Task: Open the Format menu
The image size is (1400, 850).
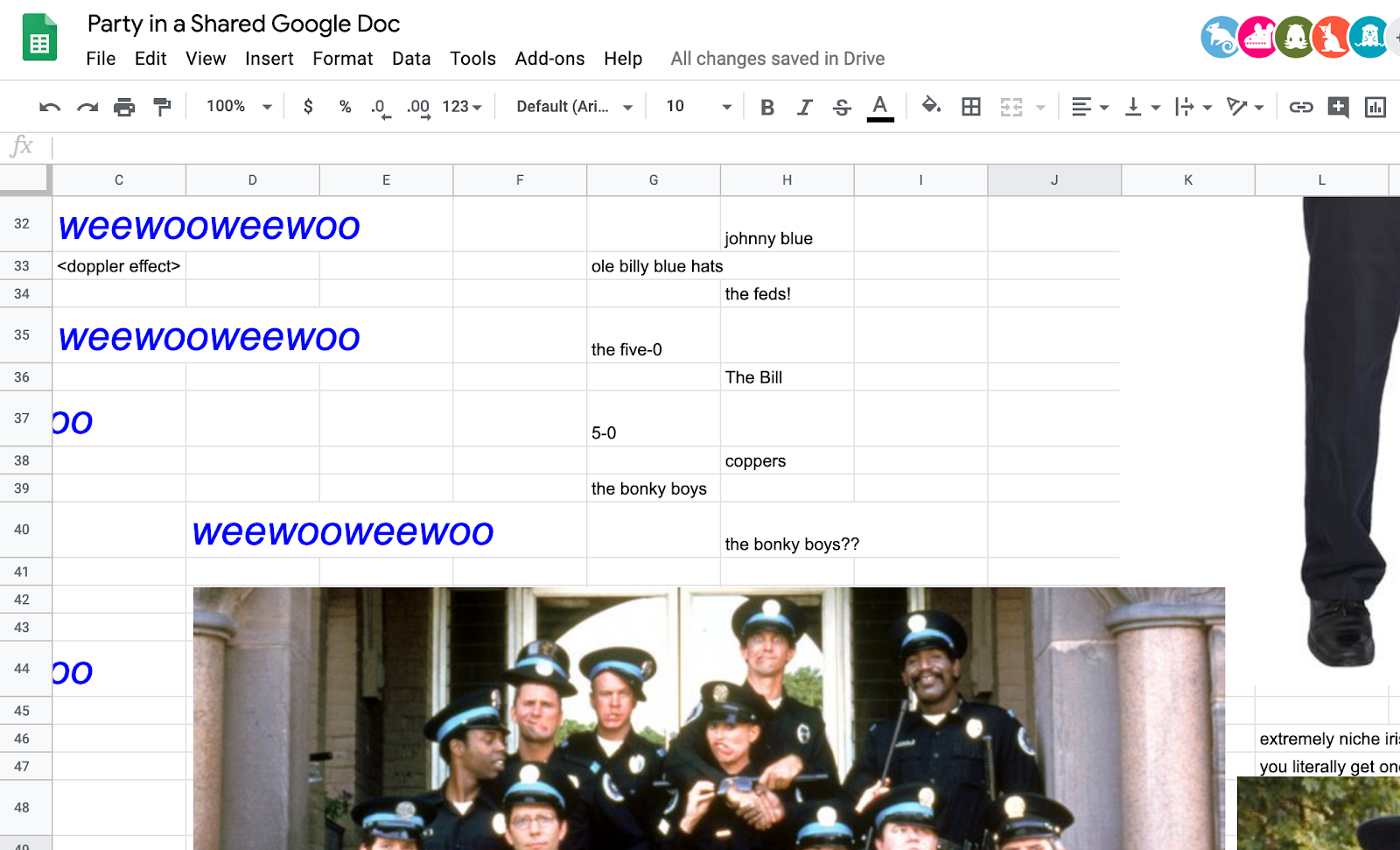Action: click(x=343, y=59)
